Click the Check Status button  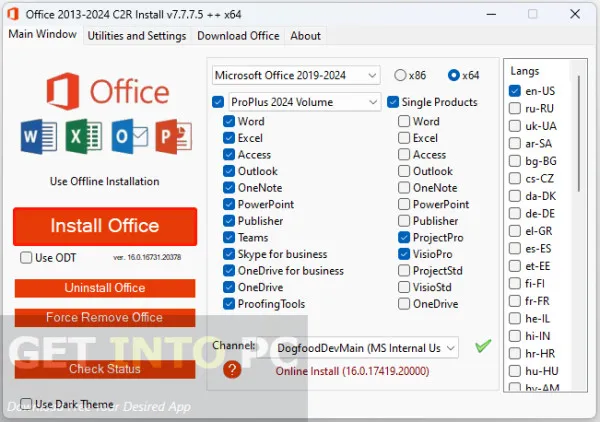click(105, 369)
